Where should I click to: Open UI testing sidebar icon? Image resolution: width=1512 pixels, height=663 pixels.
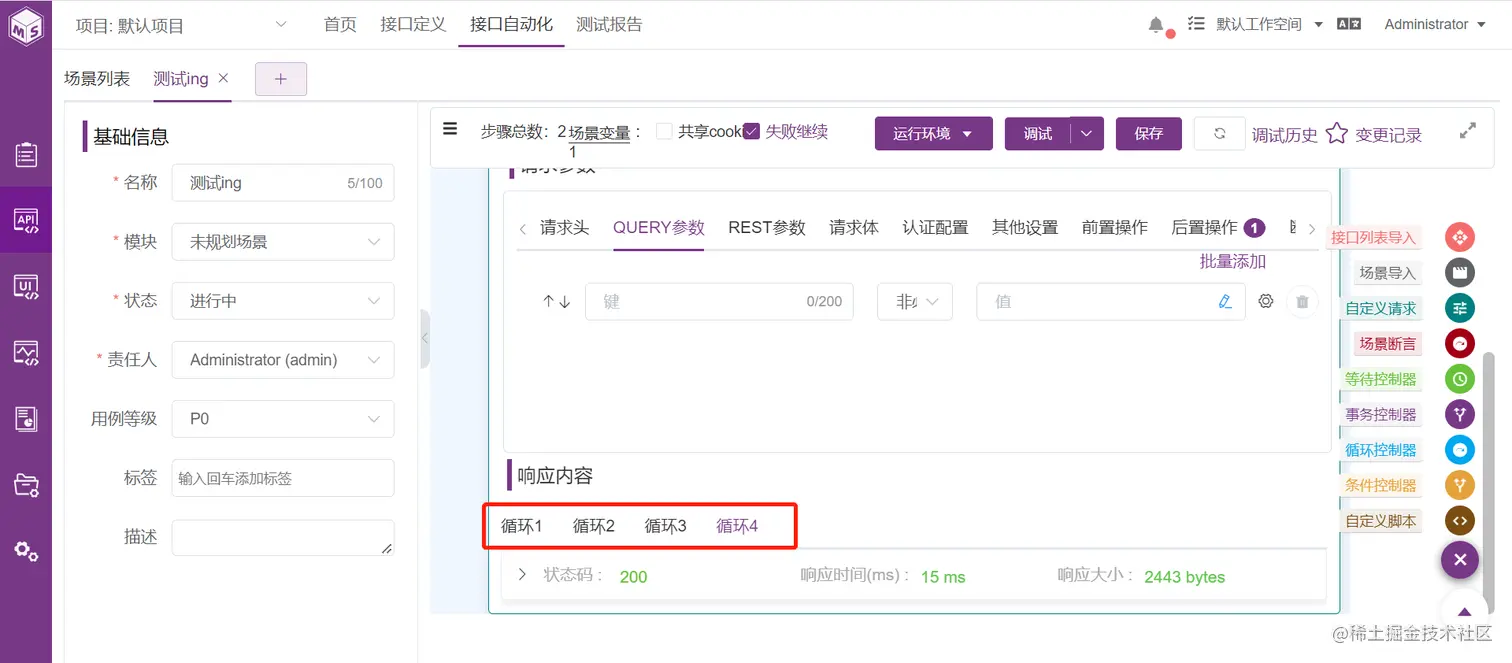(x=26, y=287)
